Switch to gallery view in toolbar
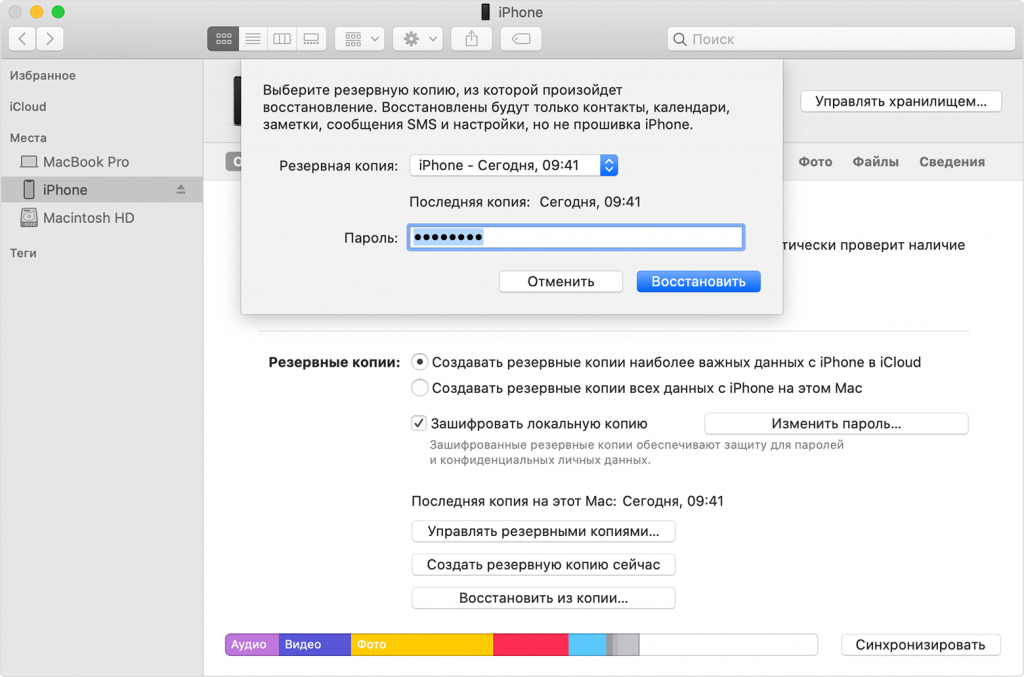The height and width of the screenshot is (677, 1024). (311, 39)
